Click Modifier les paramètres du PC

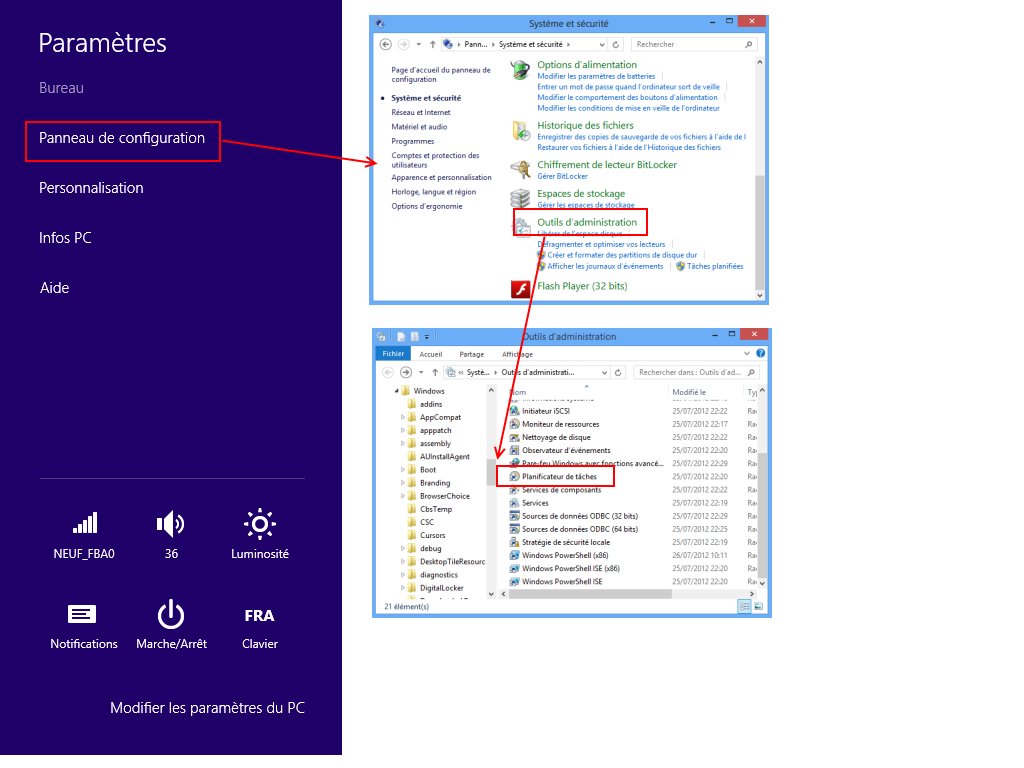click(x=207, y=708)
